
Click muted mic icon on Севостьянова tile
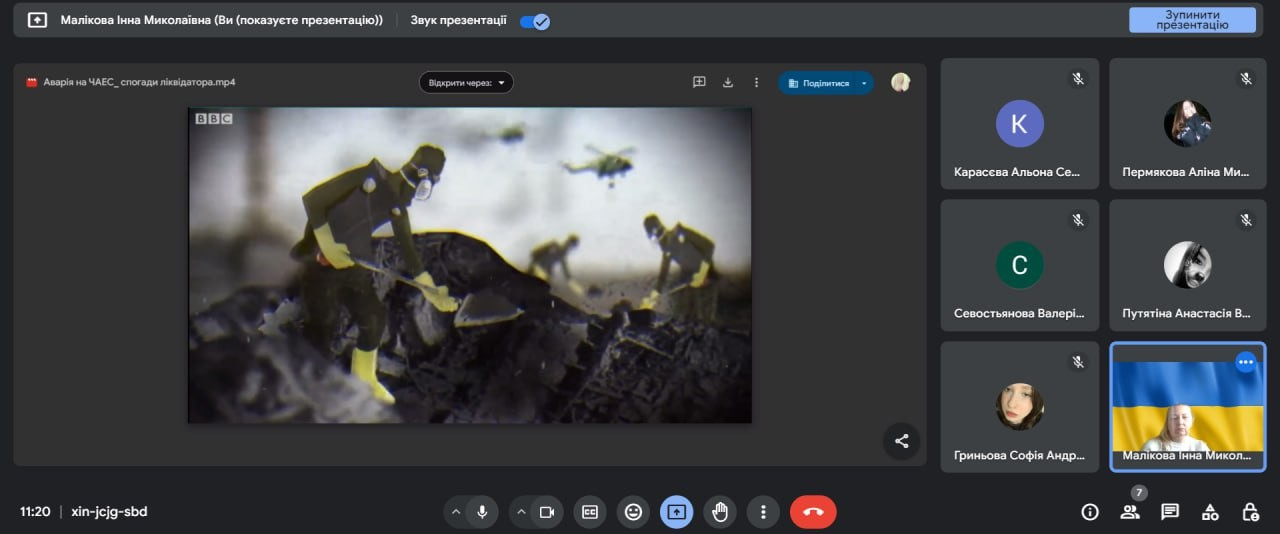point(1078,220)
